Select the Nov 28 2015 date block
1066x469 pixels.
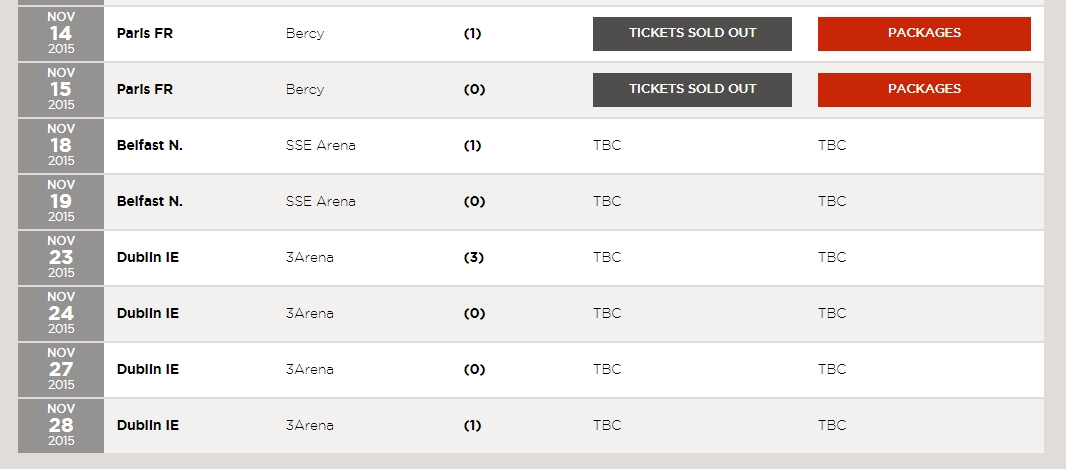[61, 425]
